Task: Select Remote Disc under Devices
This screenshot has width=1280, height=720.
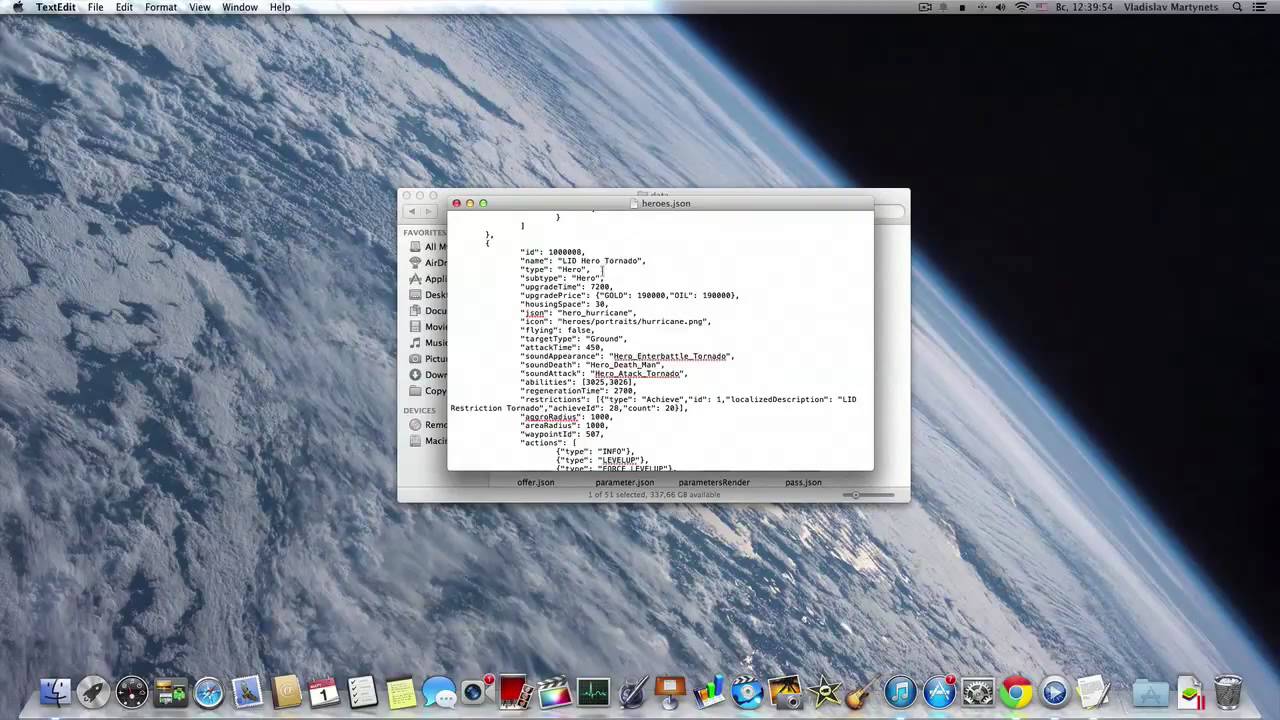Action: click(x=428, y=425)
